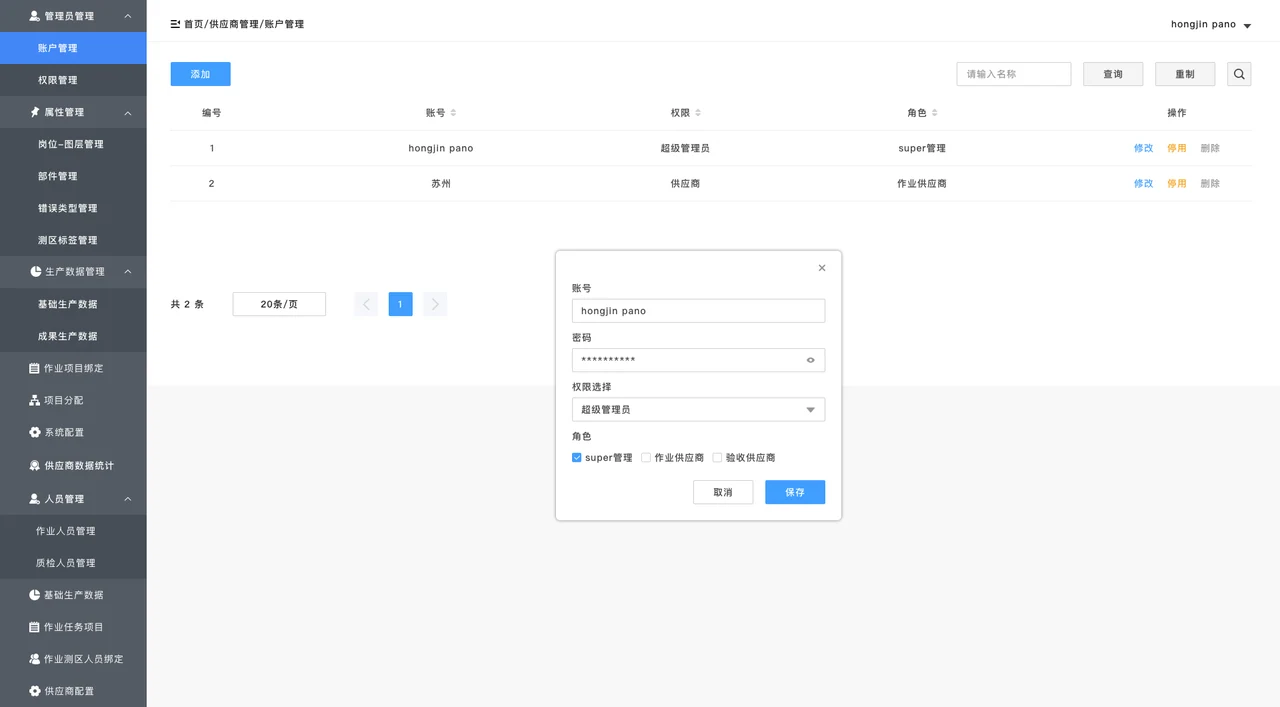This screenshot has height=707, width=1280.
Task: Open 错误类型管理 in the sidebar
Action: pyautogui.click(x=73, y=208)
